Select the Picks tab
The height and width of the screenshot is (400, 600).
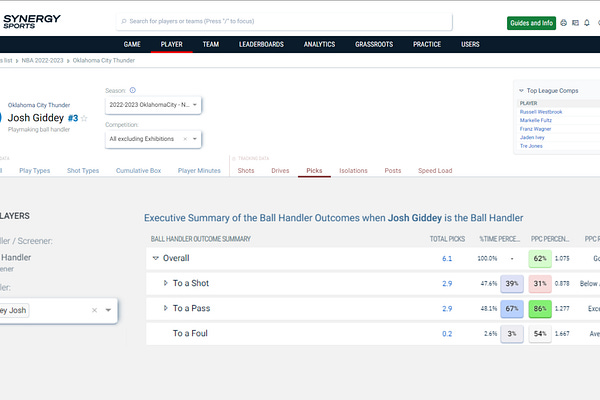click(x=314, y=171)
